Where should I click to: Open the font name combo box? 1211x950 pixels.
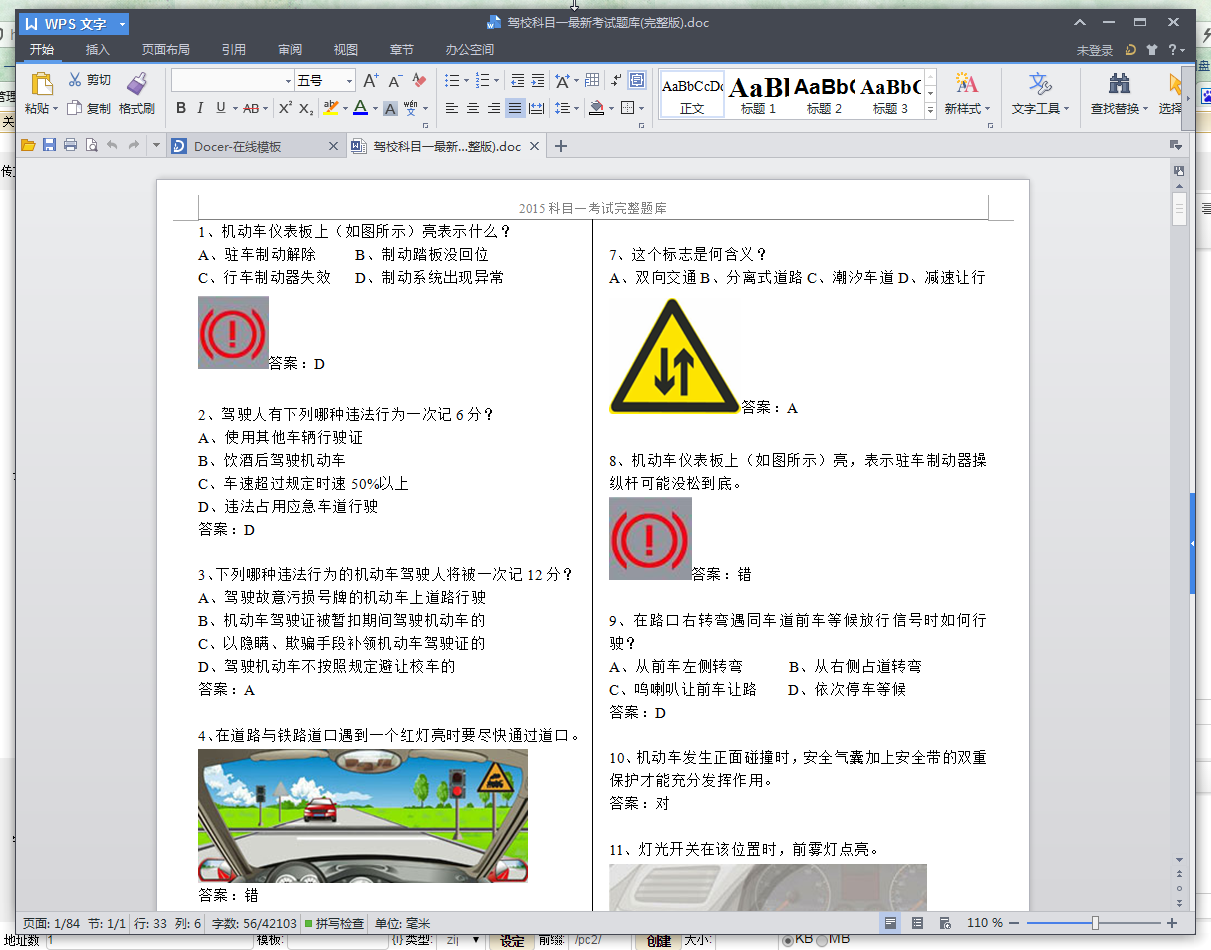(x=232, y=80)
